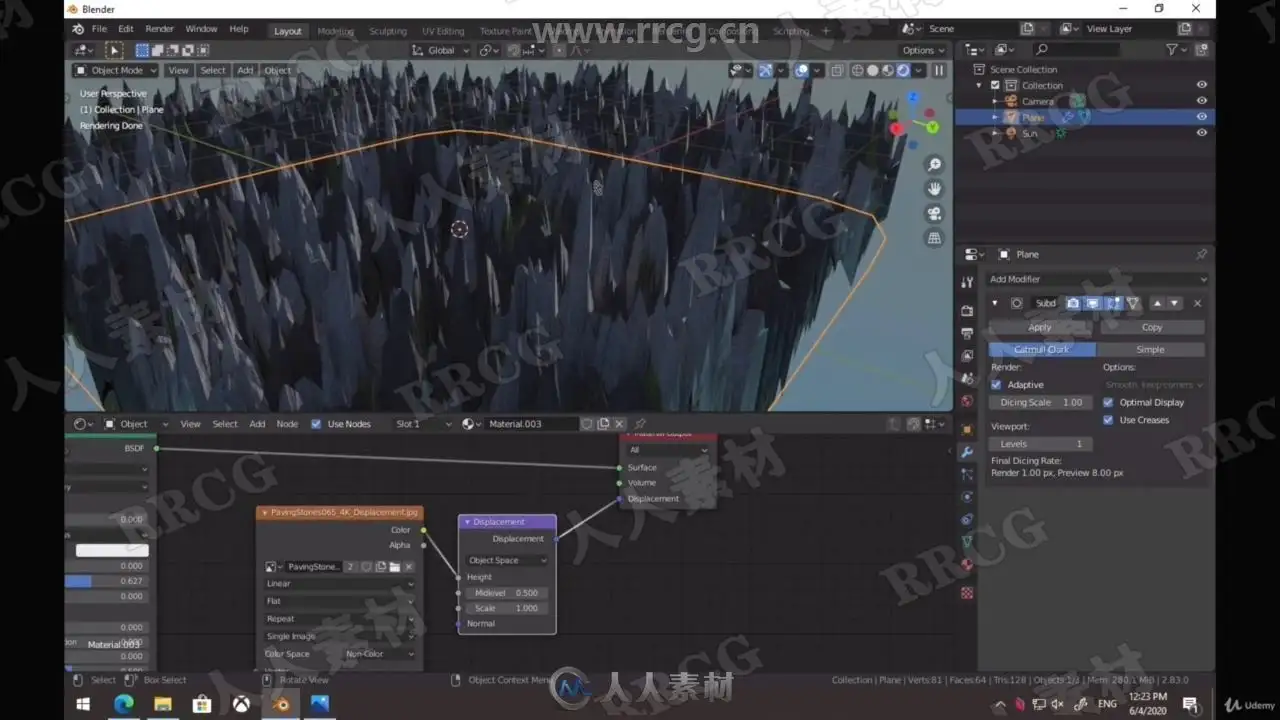Switch the orthographic/perspective grid icon
Screen dimensions: 1280x720
pyautogui.click(x=934, y=238)
